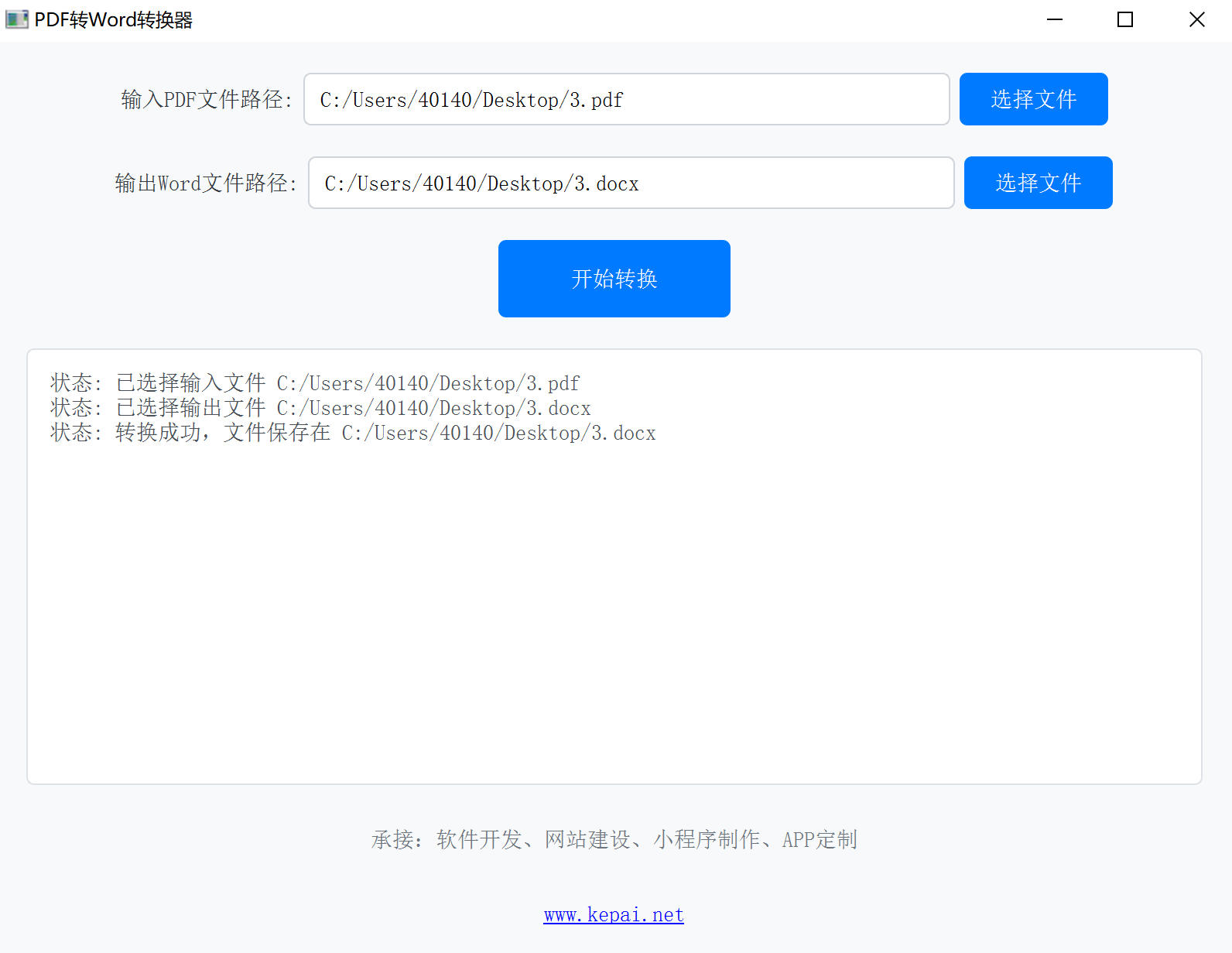
Task: Maximize the converter window
Action: click(1125, 19)
